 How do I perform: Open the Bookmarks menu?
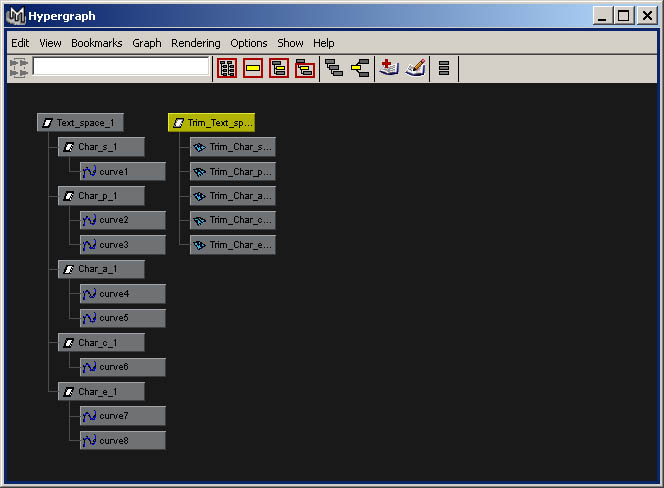[x=97, y=43]
